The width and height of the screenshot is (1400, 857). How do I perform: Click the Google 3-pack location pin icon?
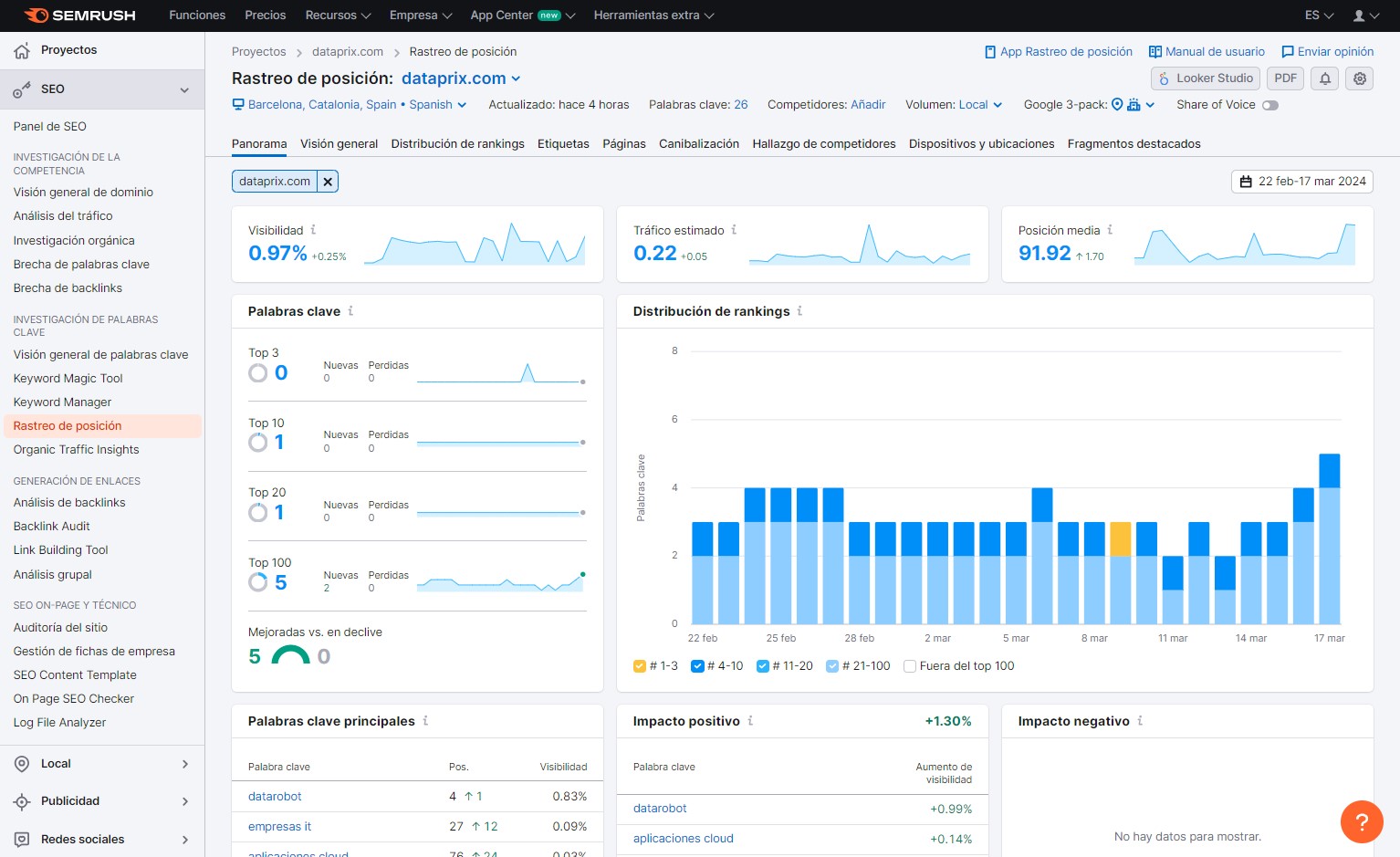tap(1117, 105)
